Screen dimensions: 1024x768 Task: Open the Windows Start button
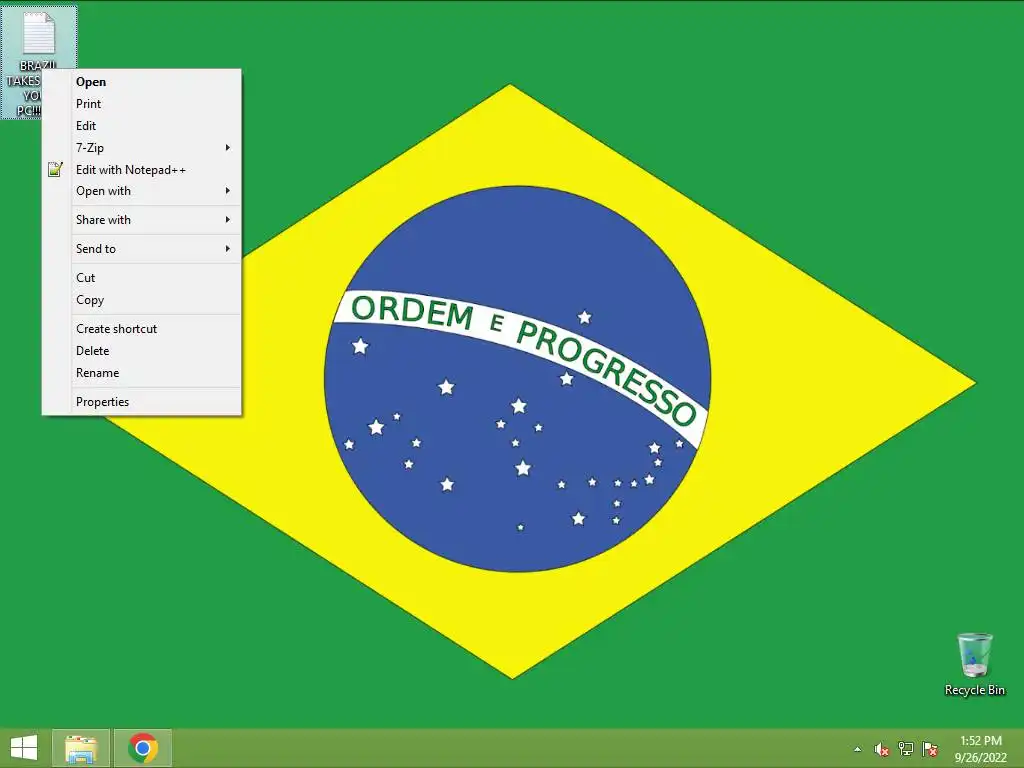click(24, 748)
